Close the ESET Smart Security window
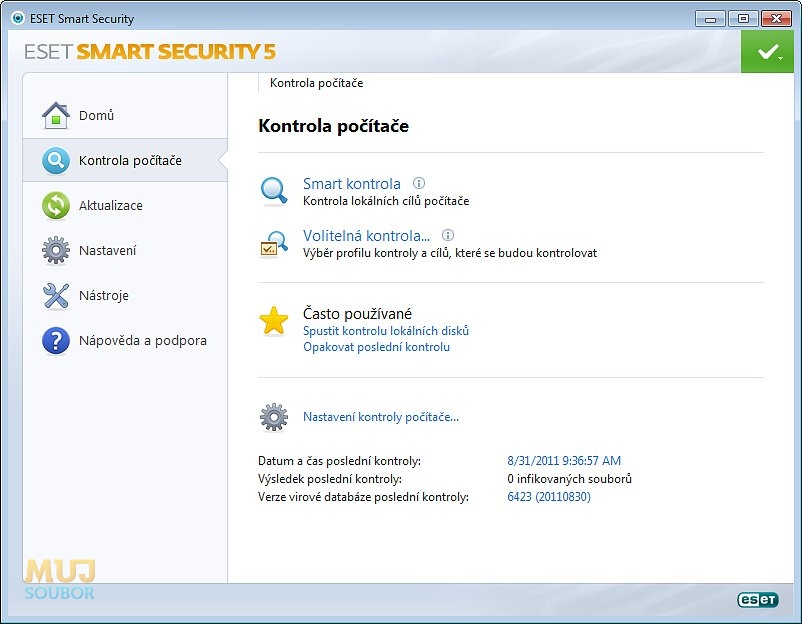The image size is (802, 624). pos(776,19)
